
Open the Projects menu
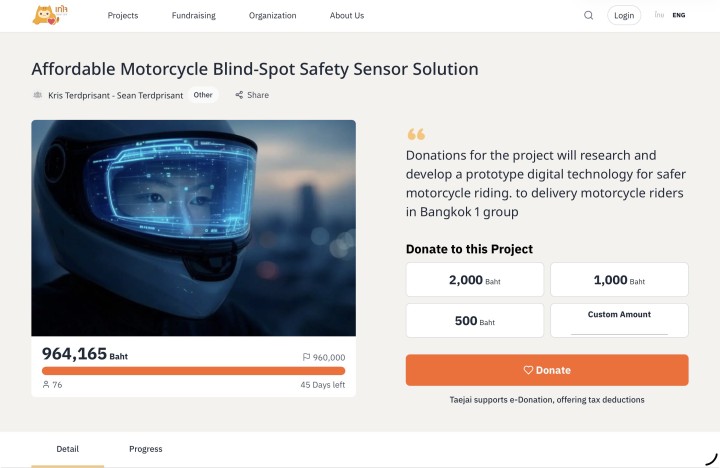[x=123, y=15]
